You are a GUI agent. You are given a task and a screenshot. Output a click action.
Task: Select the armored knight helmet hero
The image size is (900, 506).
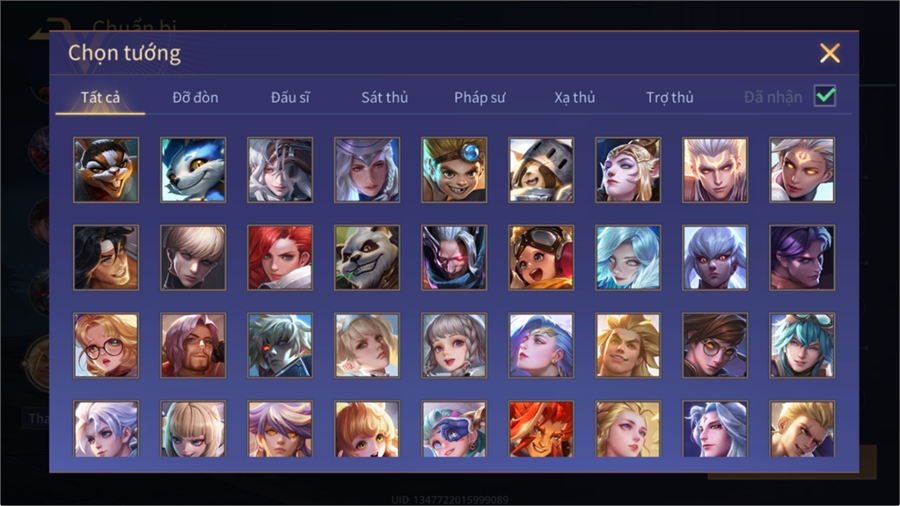click(x=541, y=170)
